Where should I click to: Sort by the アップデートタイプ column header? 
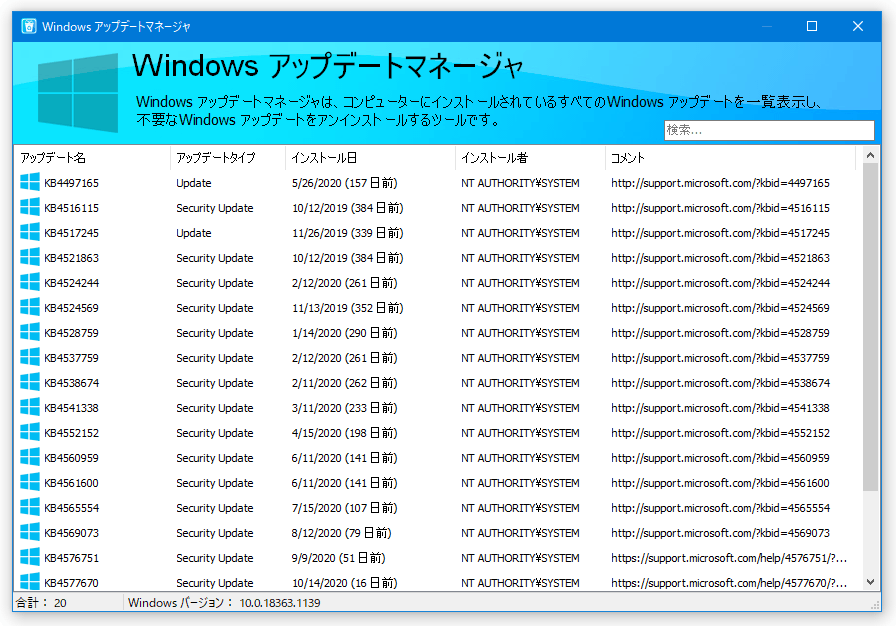click(227, 158)
